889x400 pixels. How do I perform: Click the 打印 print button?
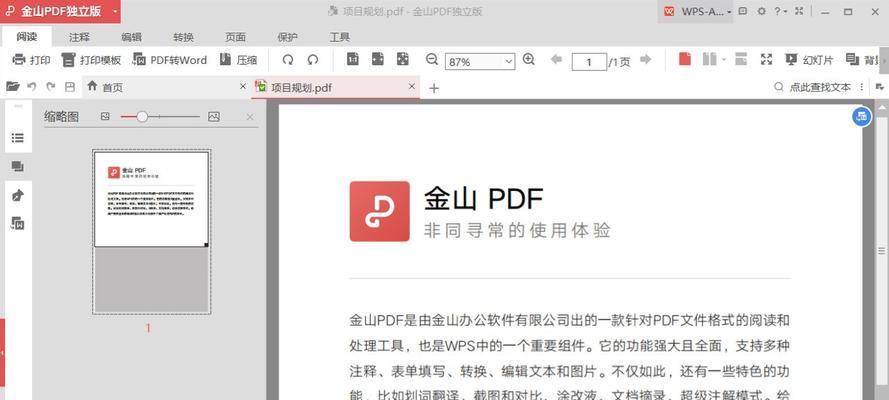click(x=31, y=60)
